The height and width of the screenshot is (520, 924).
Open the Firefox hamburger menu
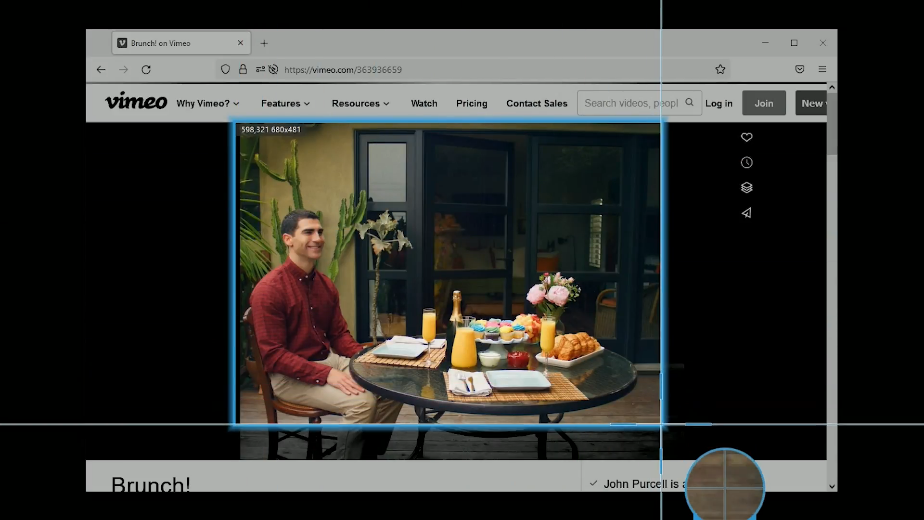pos(823,70)
